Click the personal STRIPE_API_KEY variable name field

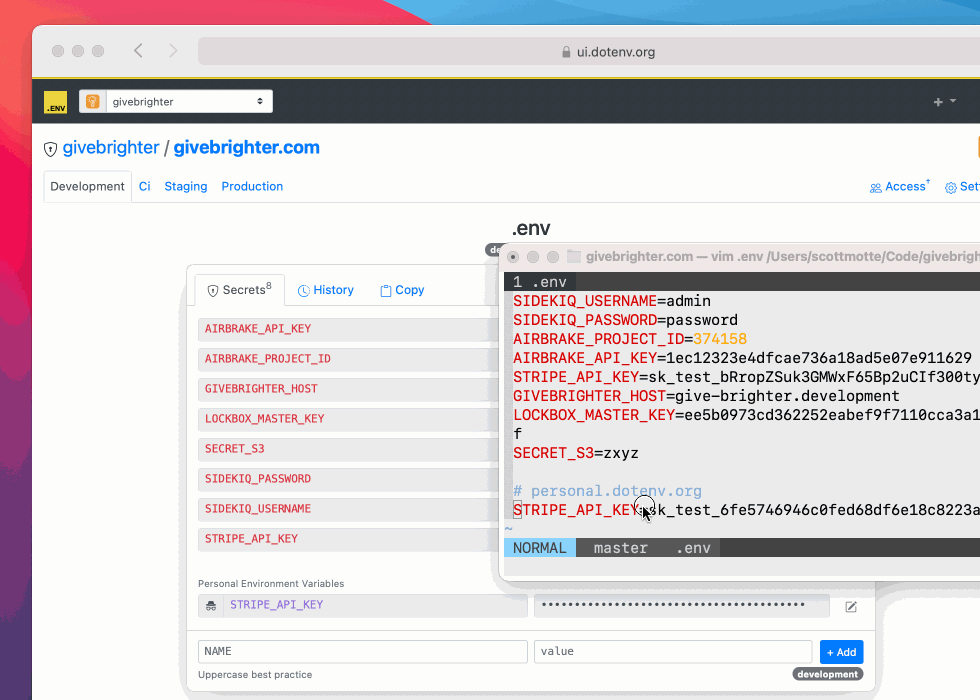(375, 605)
